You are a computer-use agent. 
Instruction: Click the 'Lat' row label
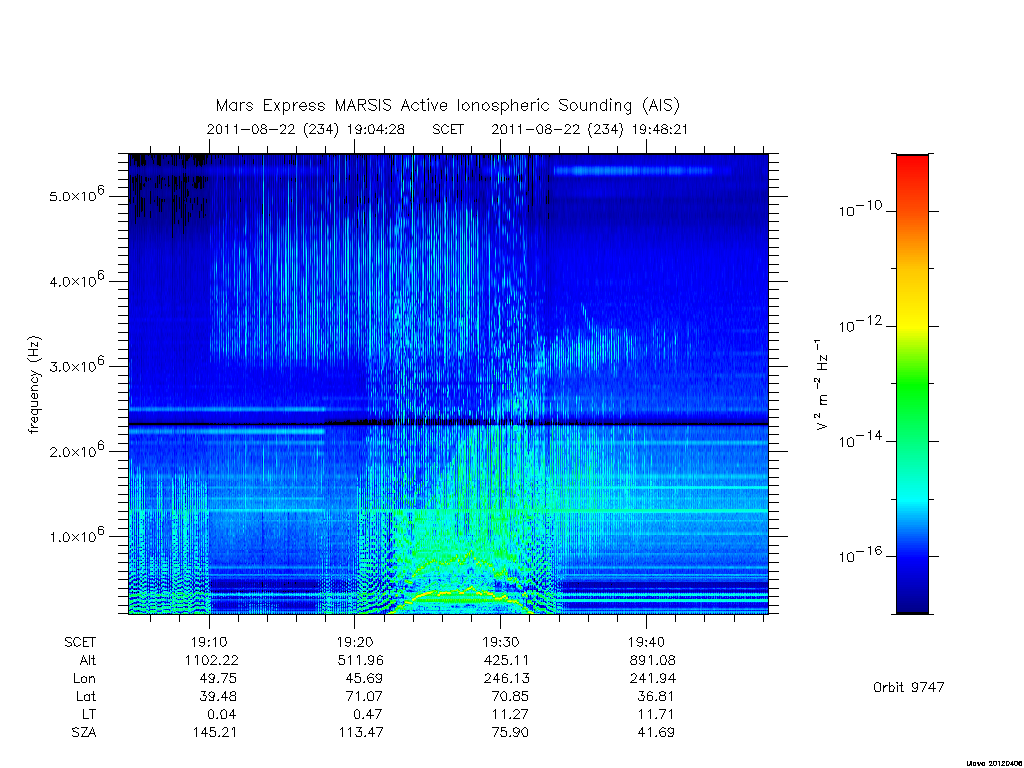coord(86,696)
